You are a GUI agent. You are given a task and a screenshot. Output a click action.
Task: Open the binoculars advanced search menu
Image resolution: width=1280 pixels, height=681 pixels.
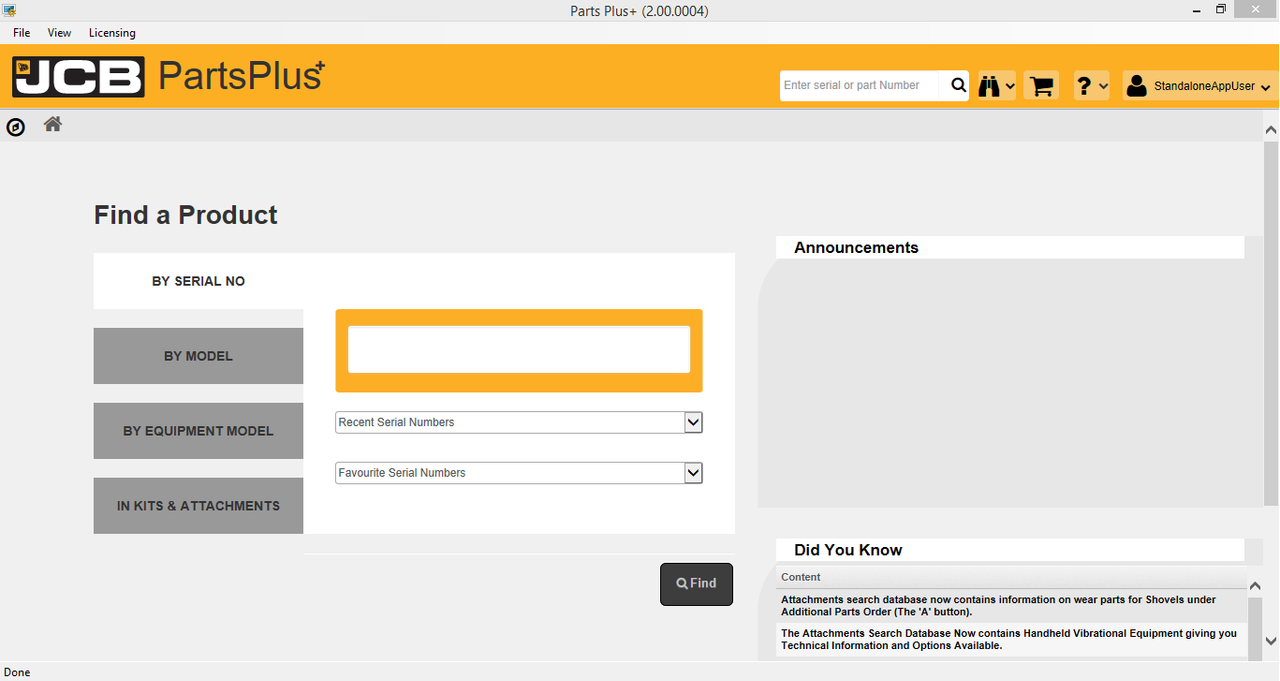click(996, 86)
